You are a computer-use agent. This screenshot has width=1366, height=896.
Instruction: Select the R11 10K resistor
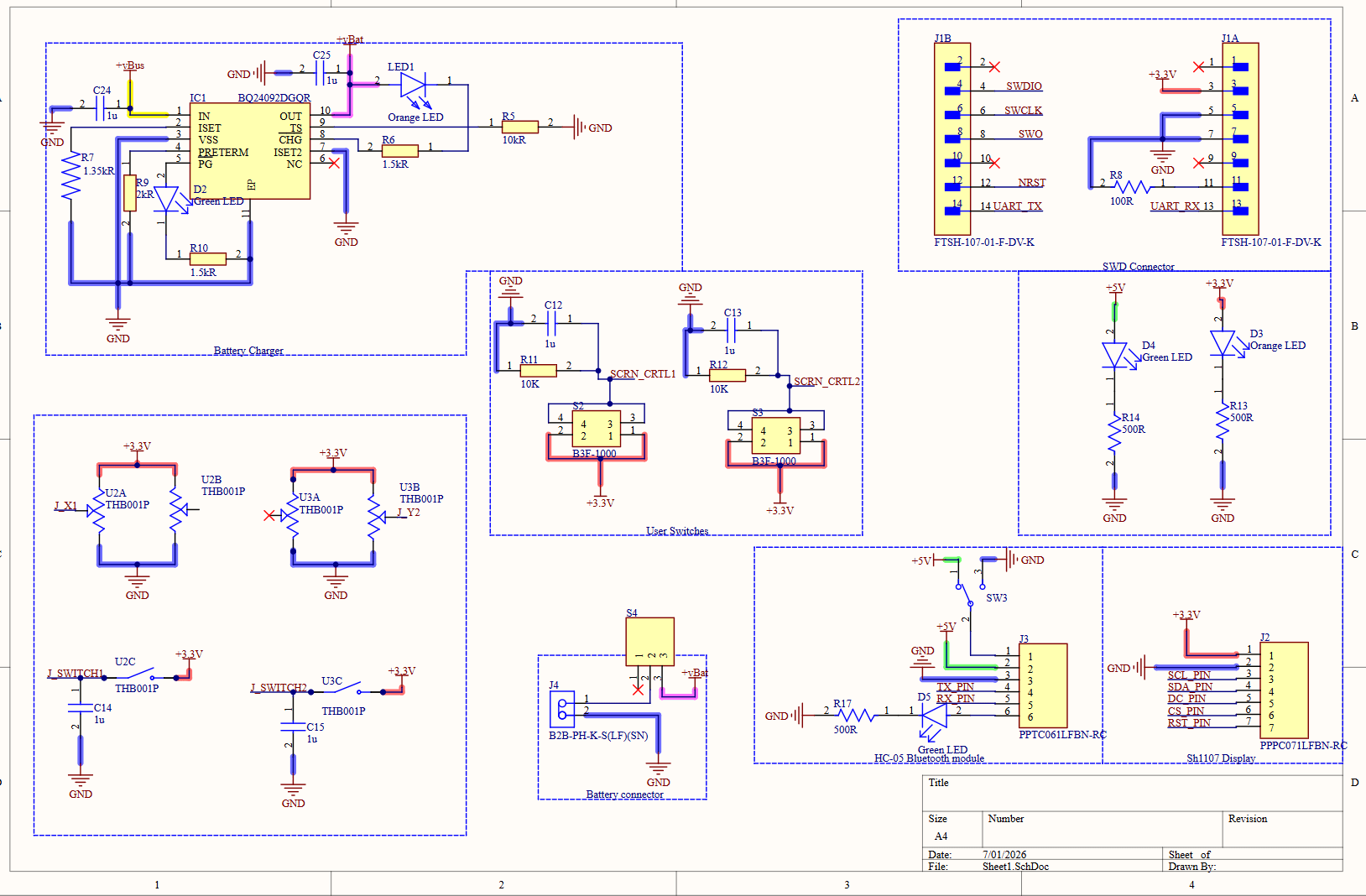(x=538, y=370)
